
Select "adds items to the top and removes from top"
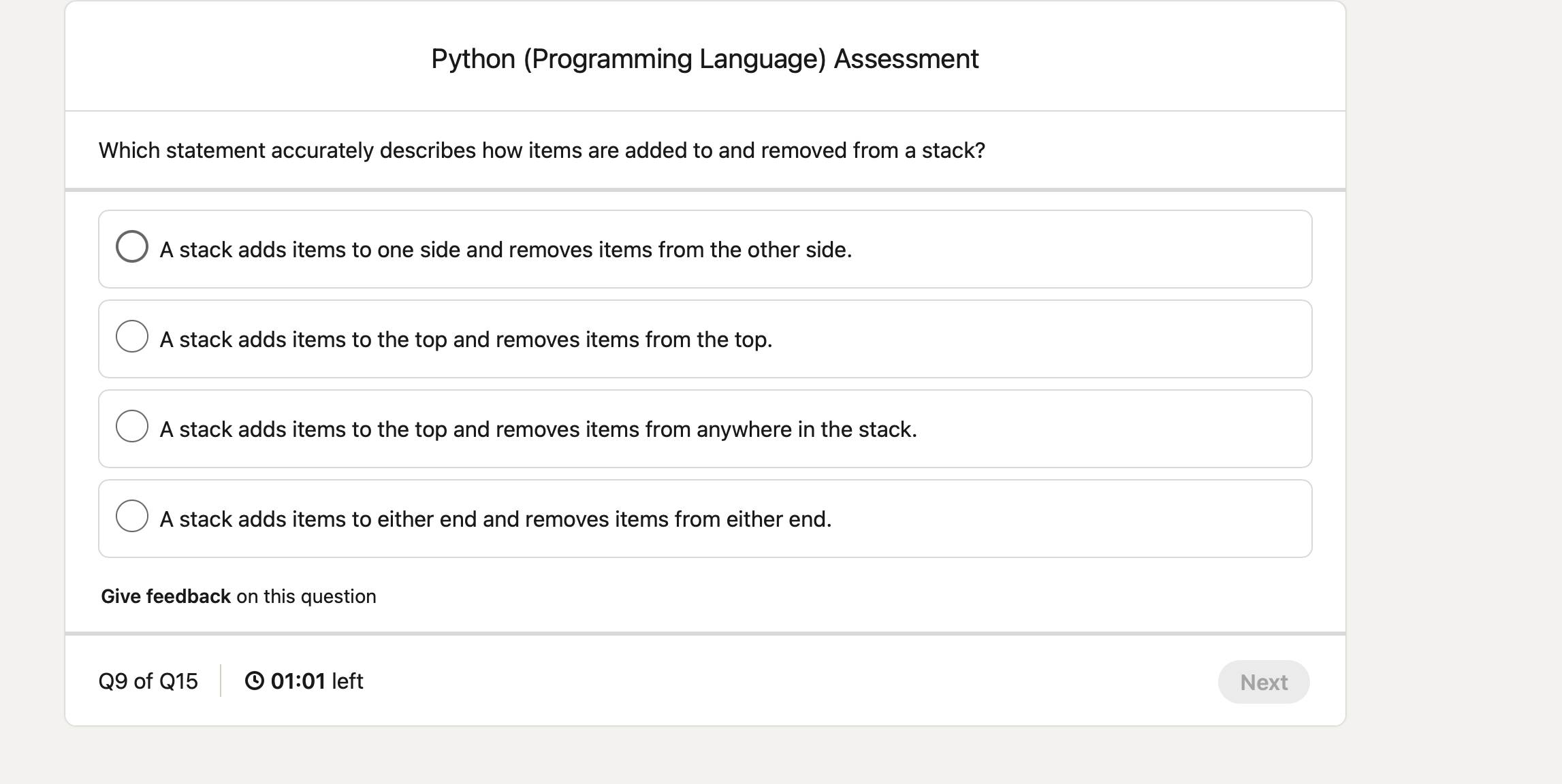(x=133, y=338)
